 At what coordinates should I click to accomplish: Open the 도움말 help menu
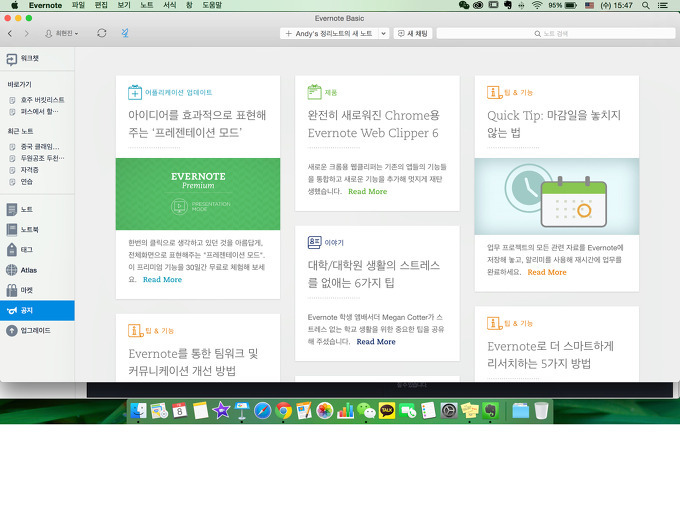pos(212,5)
